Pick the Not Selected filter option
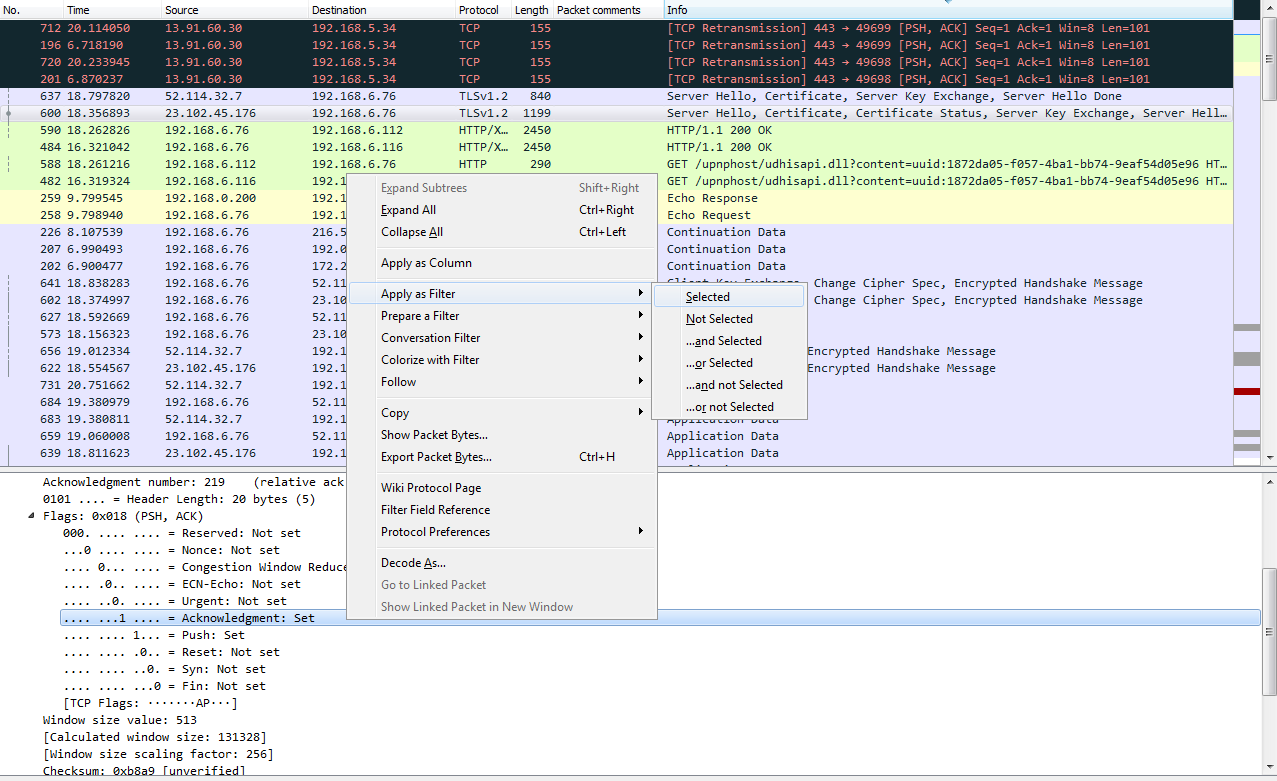1277x781 pixels. (718, 319)
